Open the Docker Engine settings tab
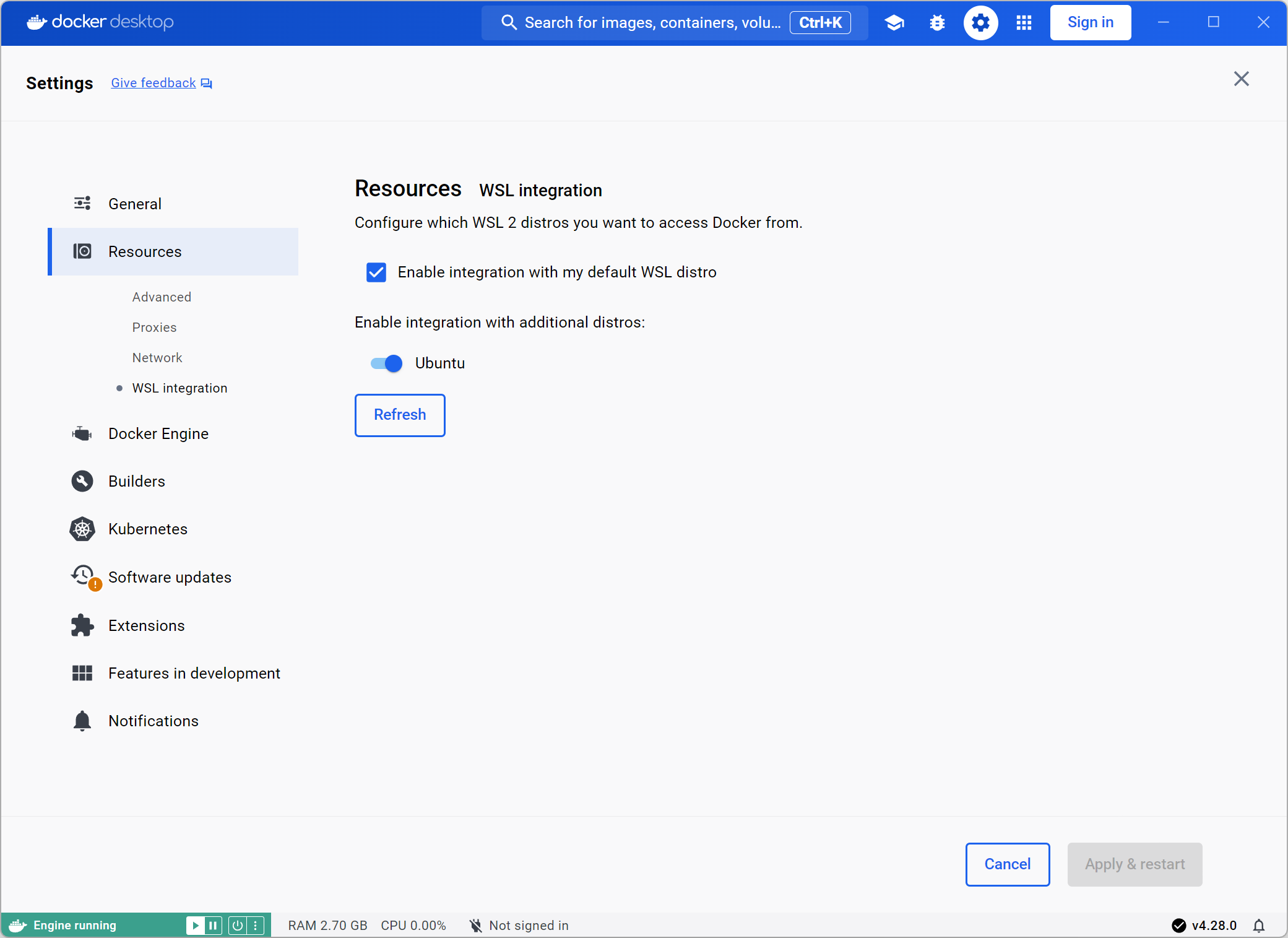This screenshot has width=1288, height=938. [x=158, y=434]
